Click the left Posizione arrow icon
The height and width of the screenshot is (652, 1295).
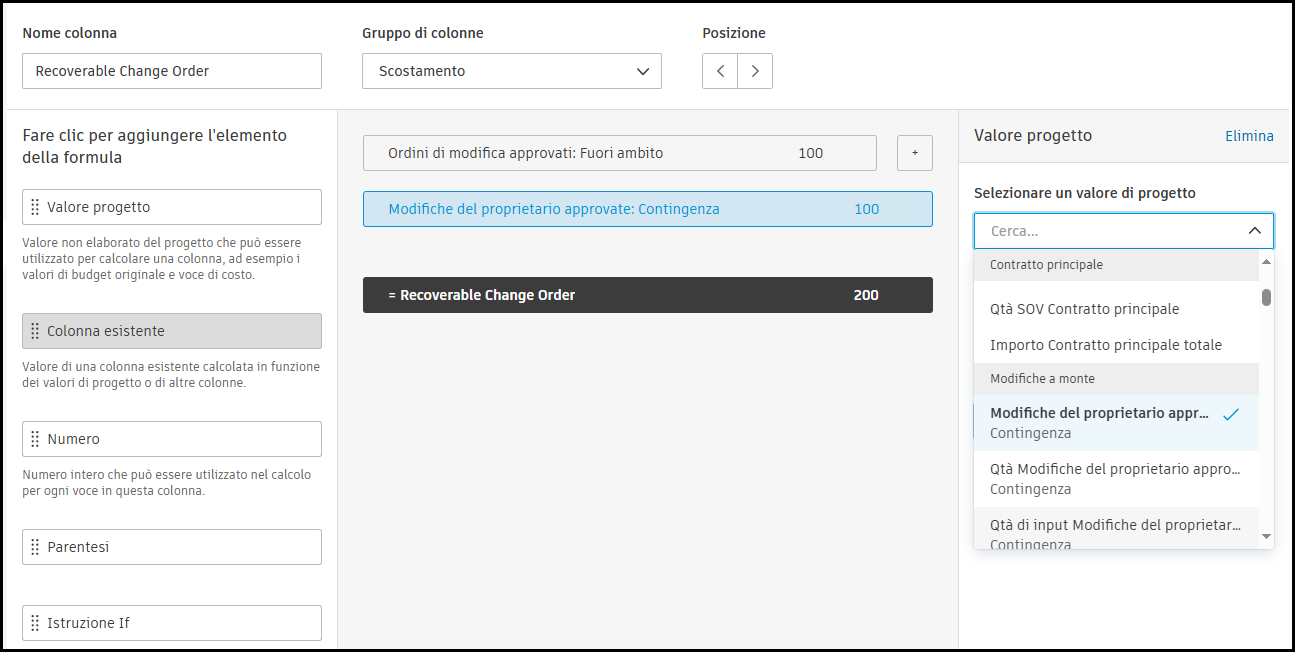tap(720, 71)
